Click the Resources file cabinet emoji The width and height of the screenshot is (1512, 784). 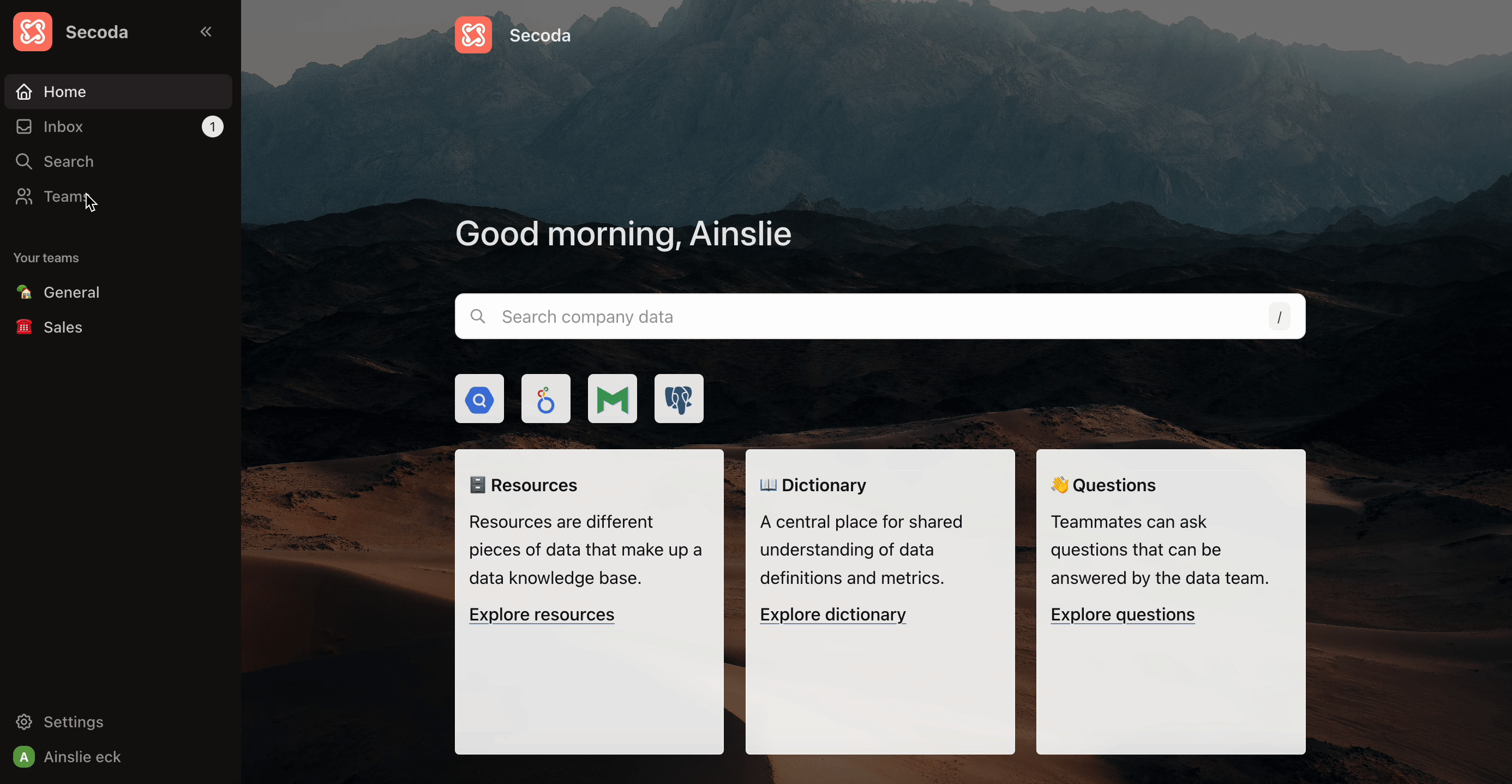click(x=478, y=485)
